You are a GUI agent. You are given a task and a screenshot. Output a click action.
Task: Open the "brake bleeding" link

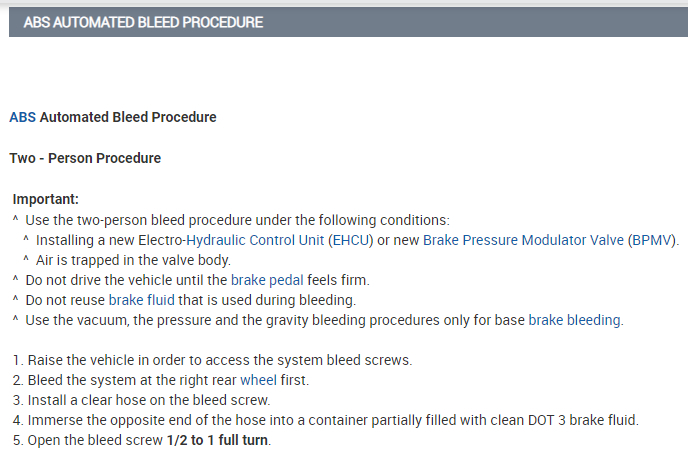574,320
